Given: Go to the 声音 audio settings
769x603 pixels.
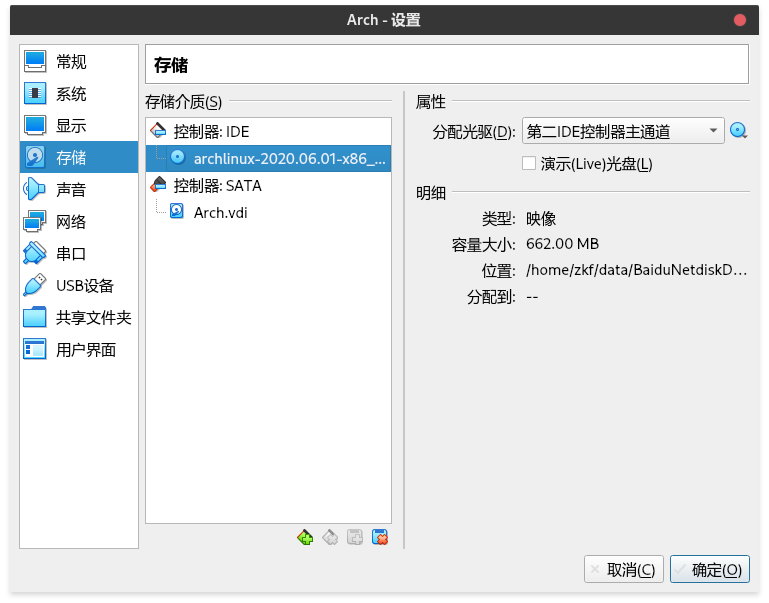Looking at the screenshot, I should (x=71, y=190).
